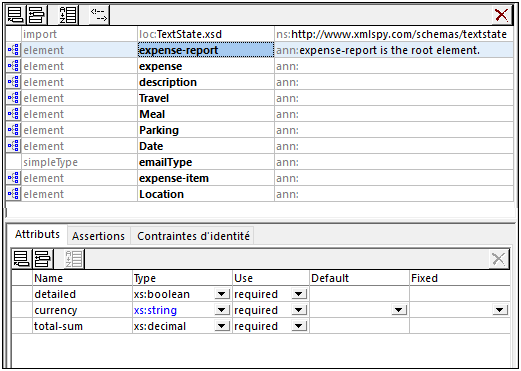Click the Append icon in top toolbar
Screen dimensions: 521x371
[x=15, y=15]
